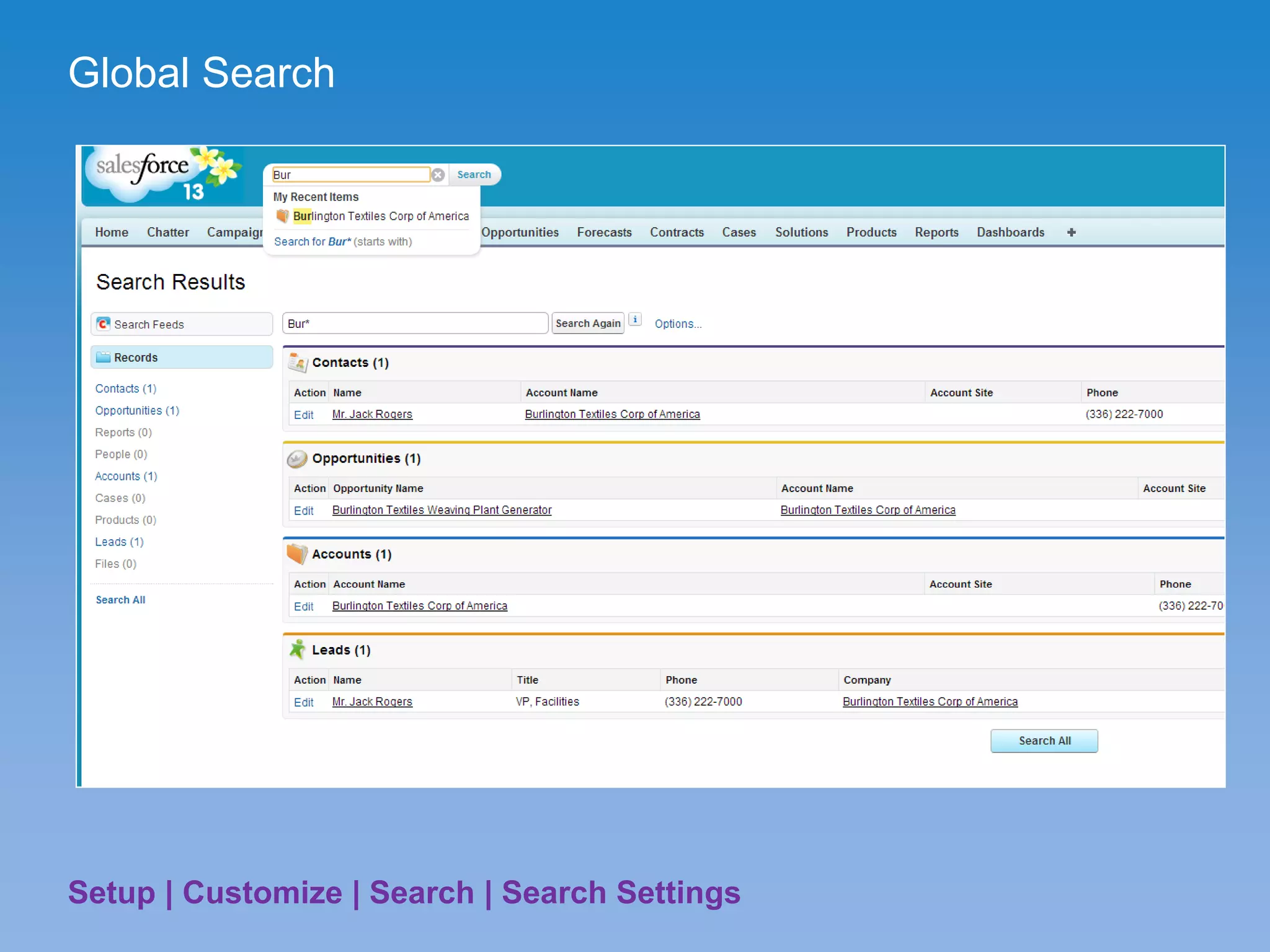Open the Cases tab

click(x=739, y=232)
